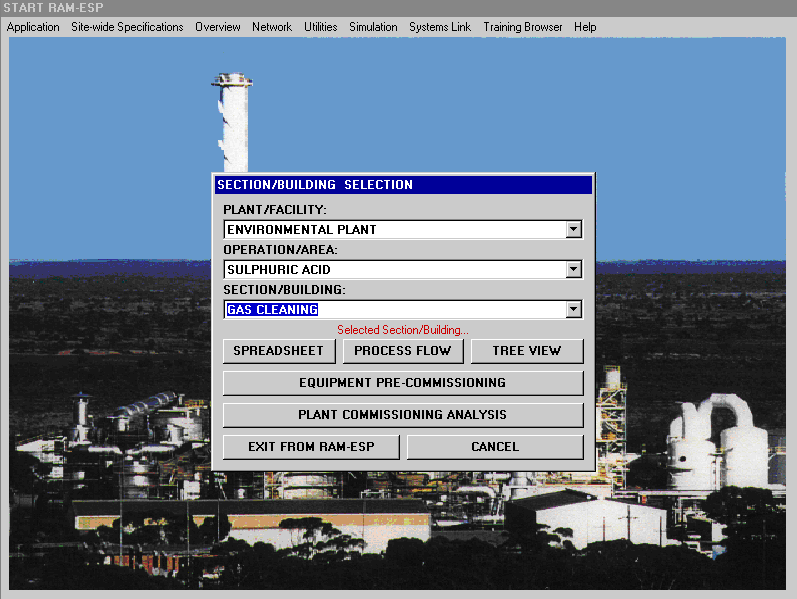Launch PLANT COMMISSIONING ANALYSIS
The height and width of the screenshot is (599, 797).
(403, 415)
